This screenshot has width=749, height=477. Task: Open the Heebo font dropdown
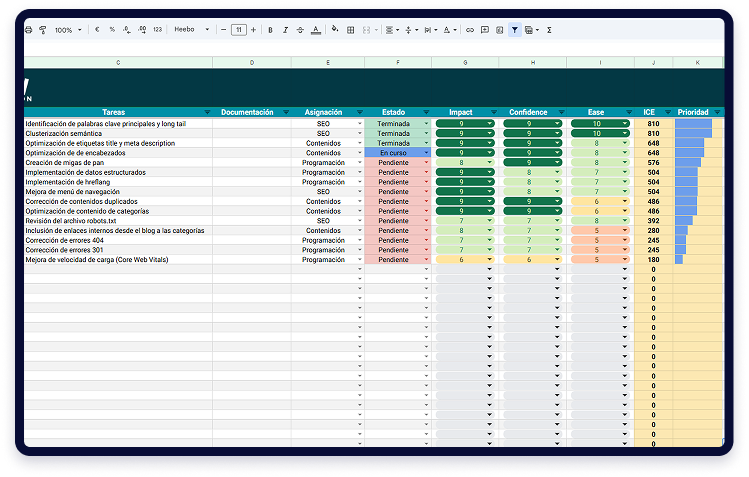pos(192,30)
